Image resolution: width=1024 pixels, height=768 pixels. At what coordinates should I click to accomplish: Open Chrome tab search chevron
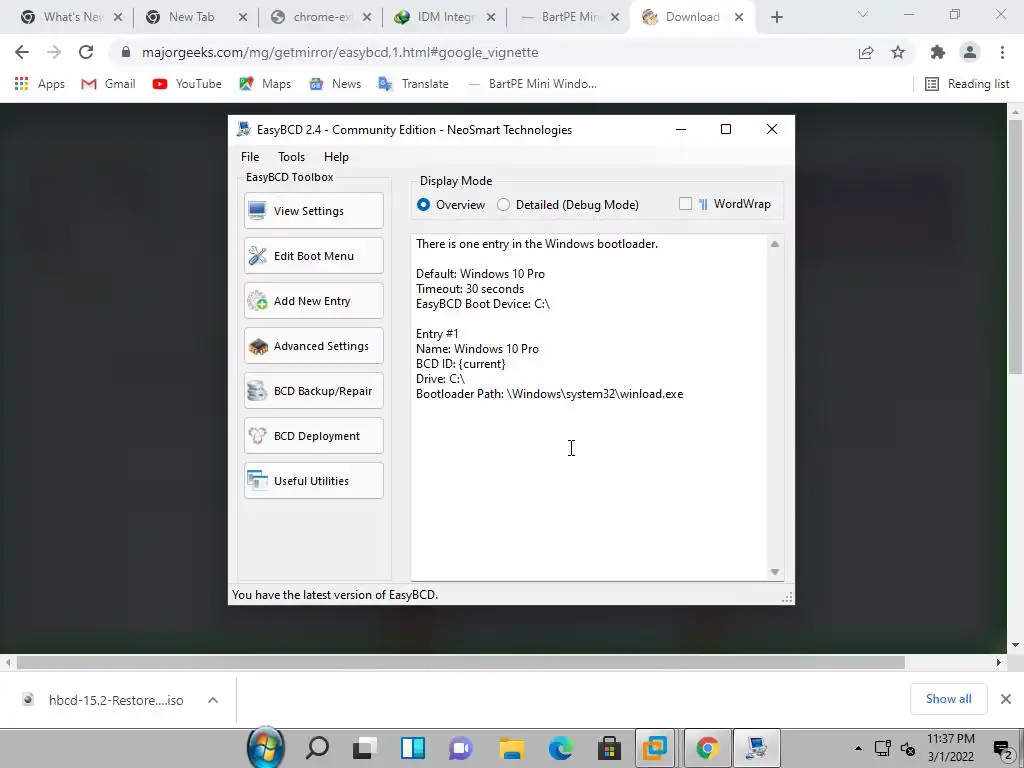click(x=863, y=14)
